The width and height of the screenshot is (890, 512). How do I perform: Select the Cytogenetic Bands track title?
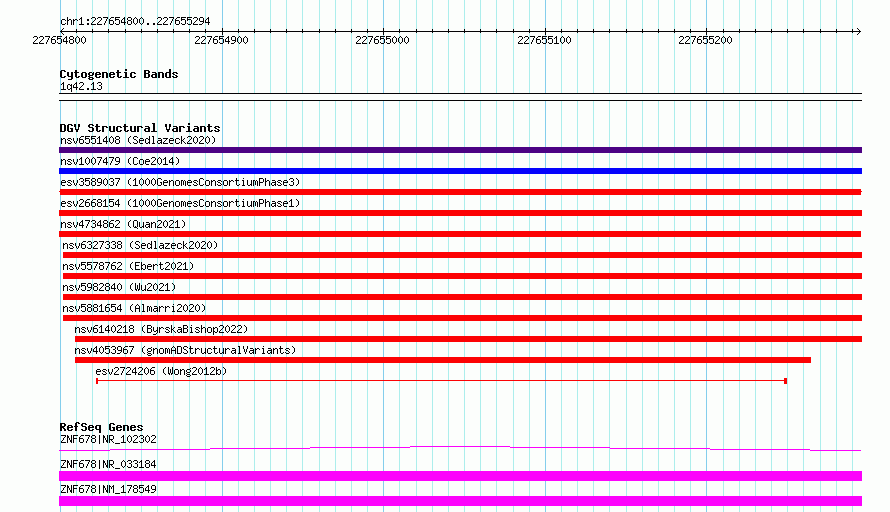119,74
